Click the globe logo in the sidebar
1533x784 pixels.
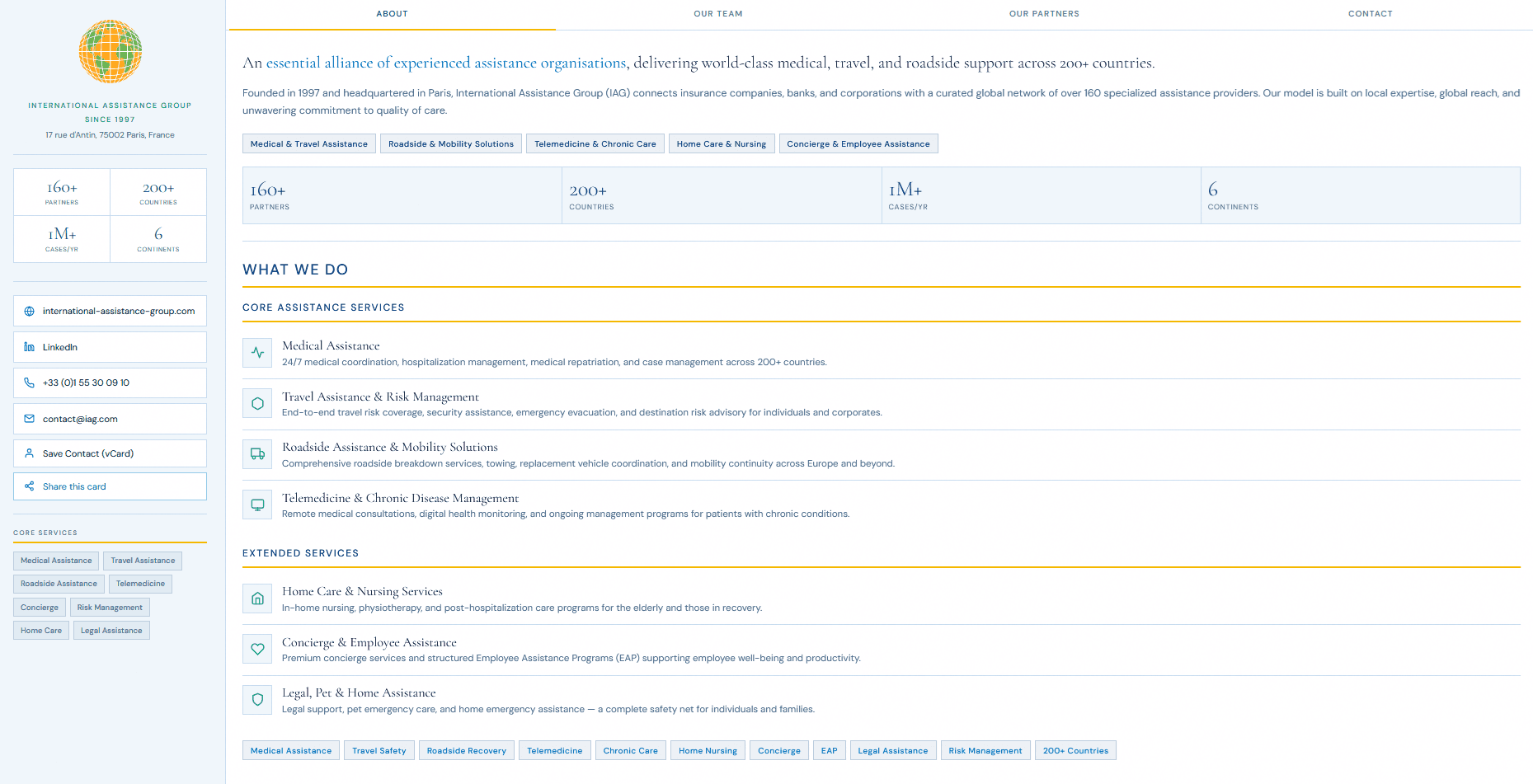[x=111, y=51]
